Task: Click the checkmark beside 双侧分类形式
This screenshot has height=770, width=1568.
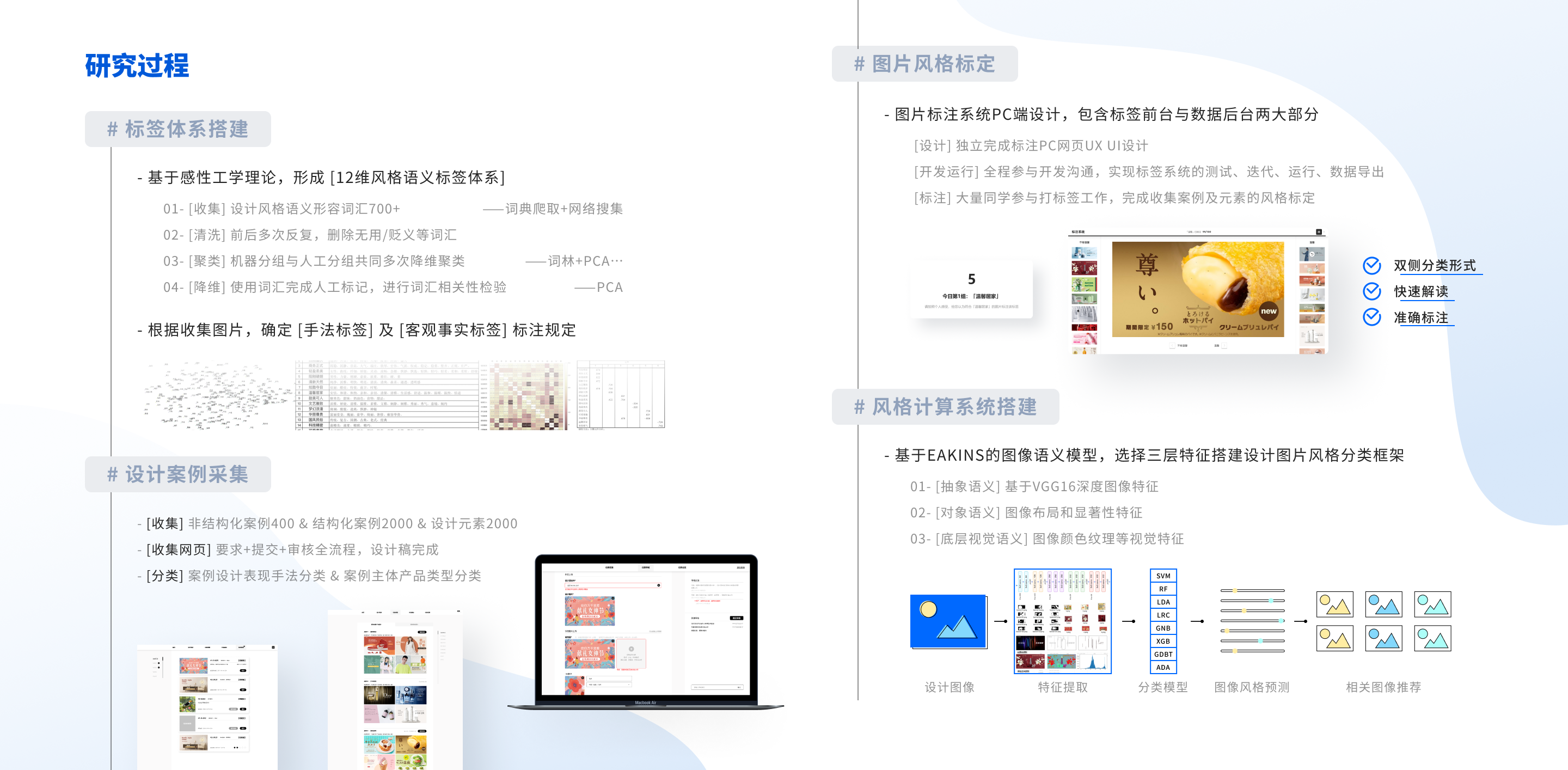Action: click(x=1371, y=265)
